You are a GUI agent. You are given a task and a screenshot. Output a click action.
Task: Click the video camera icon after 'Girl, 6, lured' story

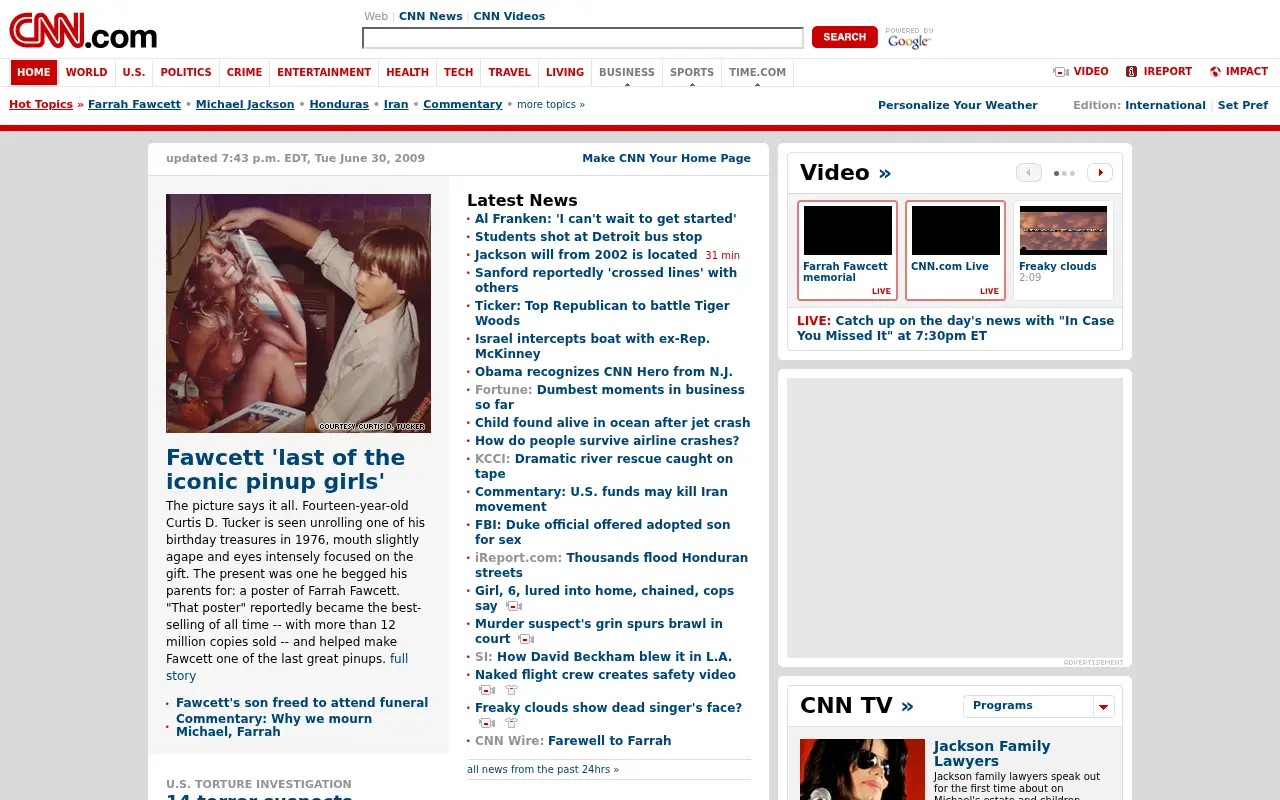click(x=514, y=606)
